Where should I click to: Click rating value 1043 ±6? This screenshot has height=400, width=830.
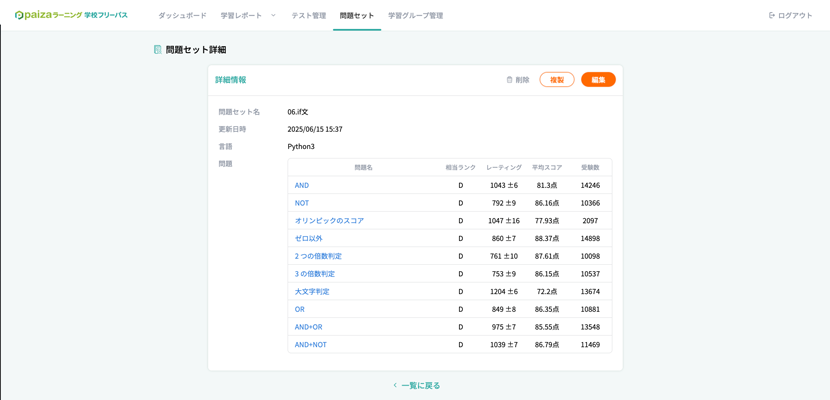pyautogui.click(x=504, y=185)
